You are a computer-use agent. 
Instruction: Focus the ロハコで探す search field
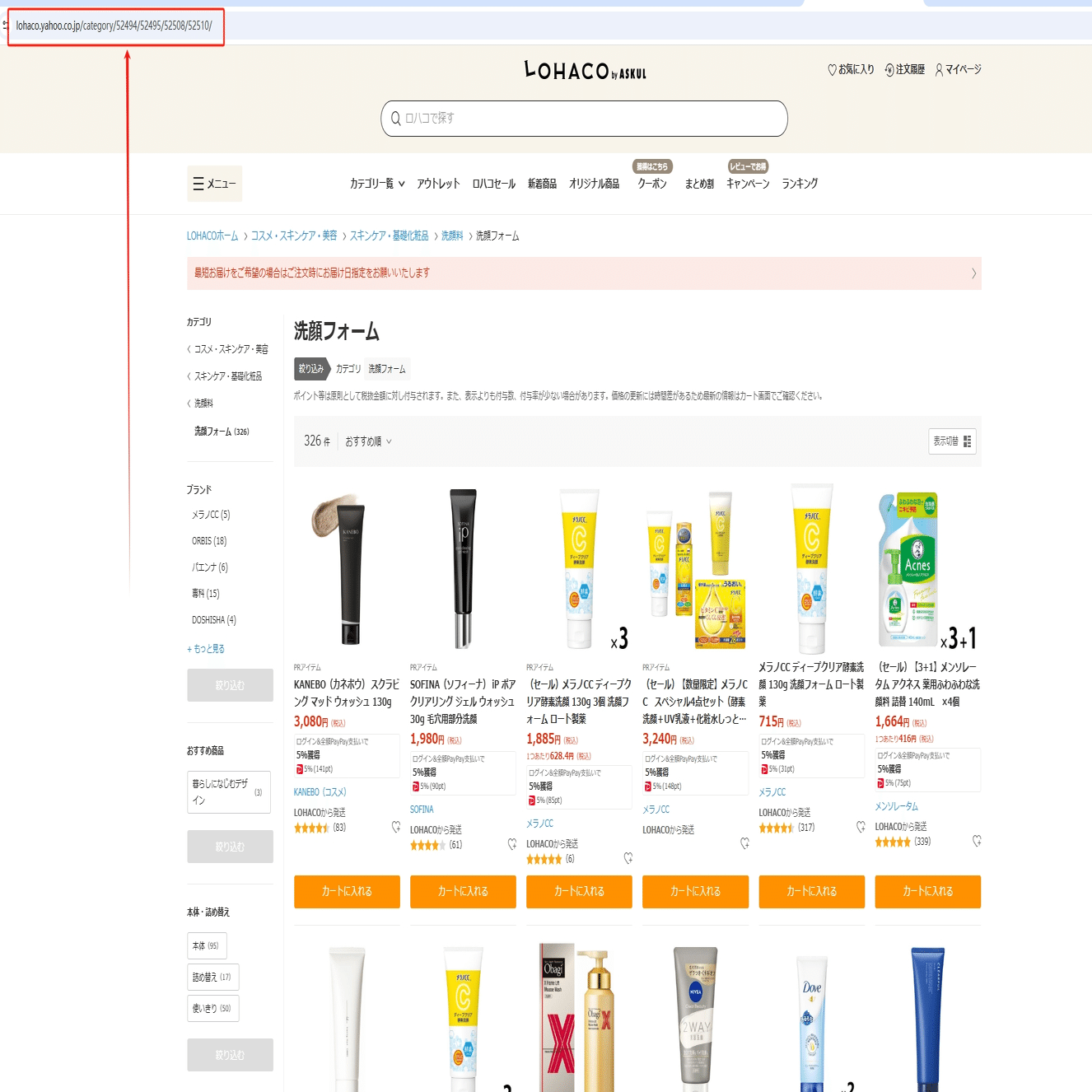click(584, 119)
